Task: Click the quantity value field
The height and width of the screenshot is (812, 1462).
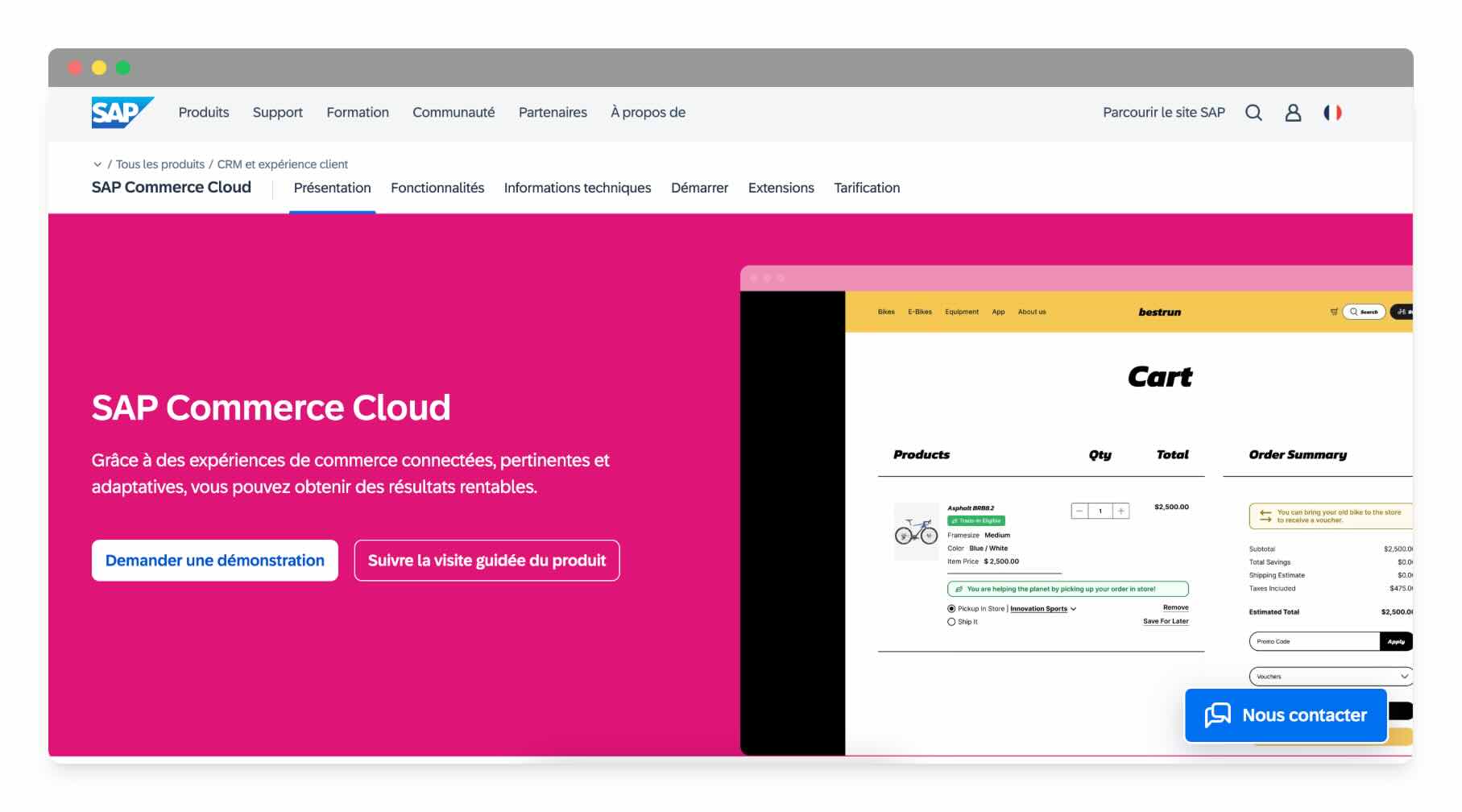Action: (x=1100, y=511)
